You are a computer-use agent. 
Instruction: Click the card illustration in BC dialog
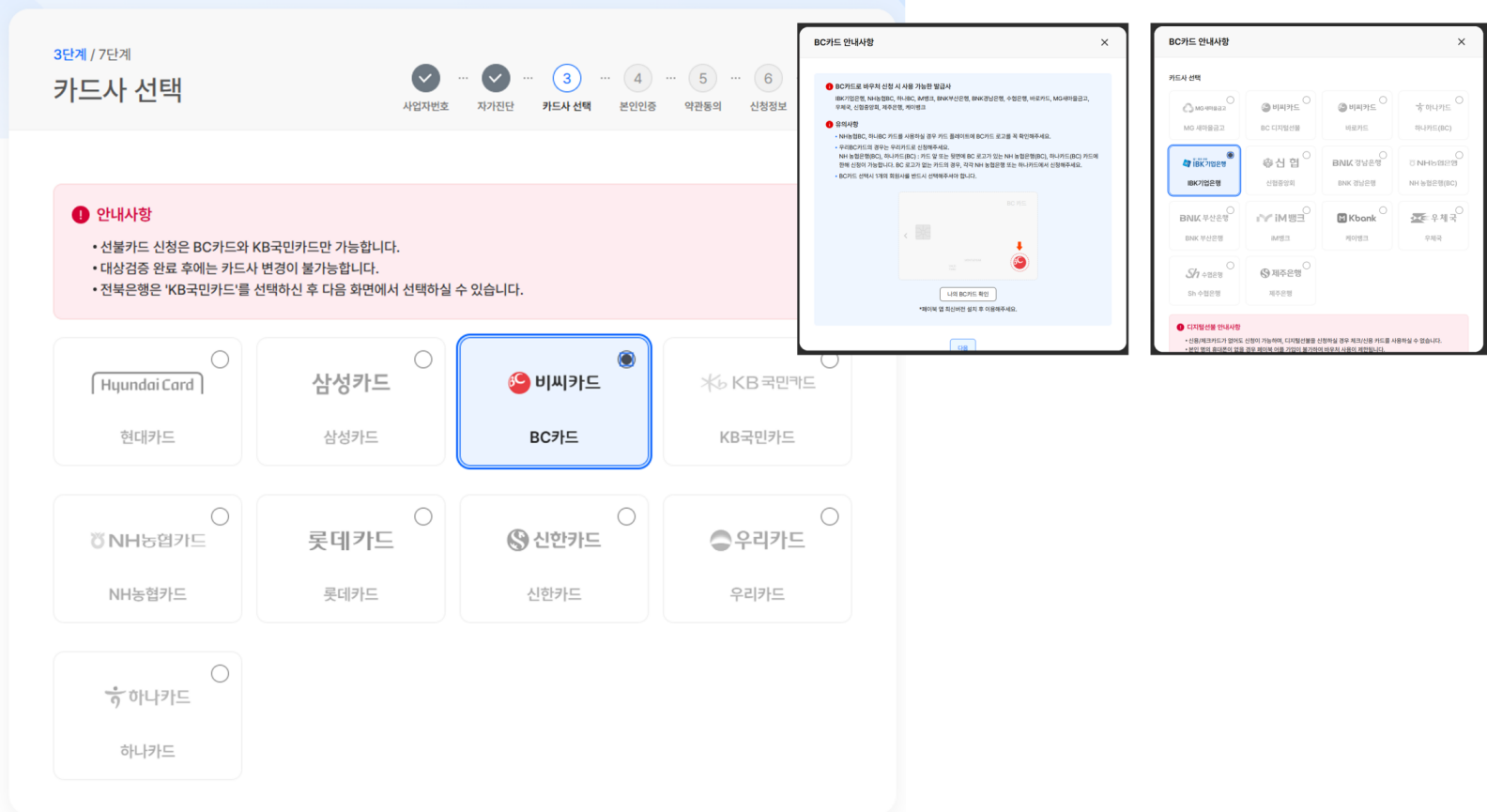pos(968,235)
